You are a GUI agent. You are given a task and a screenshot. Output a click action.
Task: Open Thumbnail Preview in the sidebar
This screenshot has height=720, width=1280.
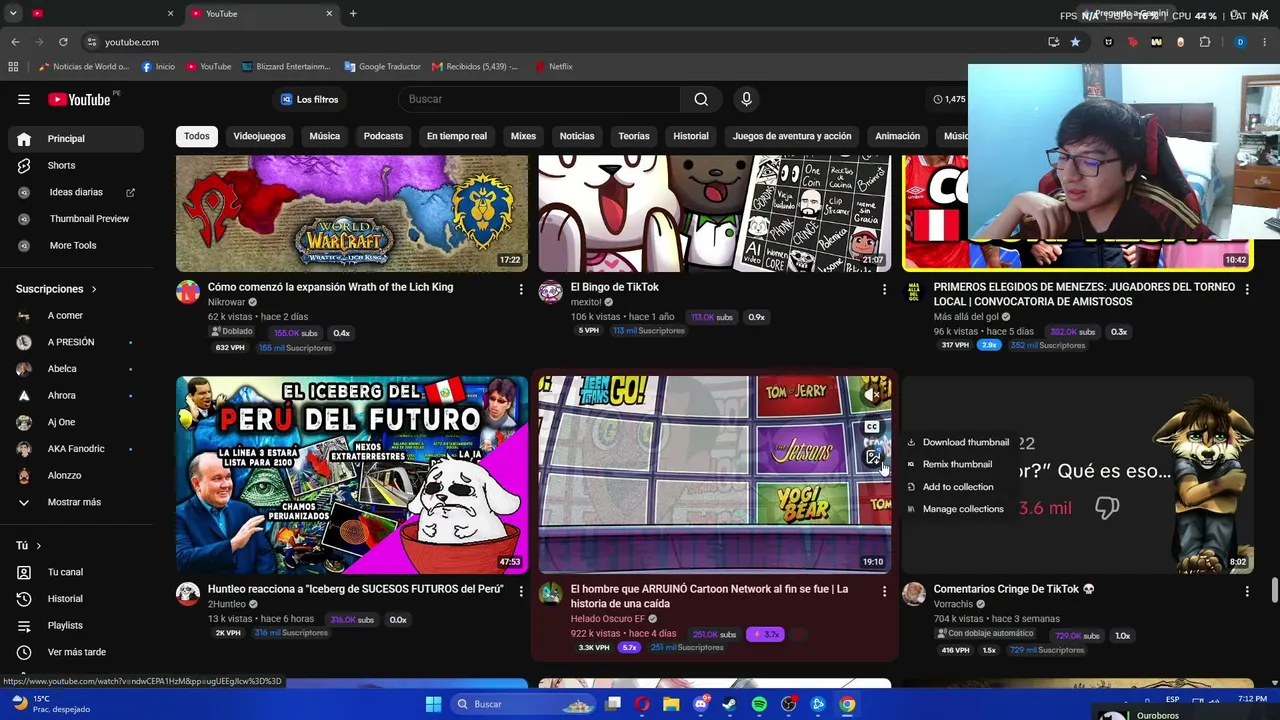pyautogui.click(x=89, y=219)
